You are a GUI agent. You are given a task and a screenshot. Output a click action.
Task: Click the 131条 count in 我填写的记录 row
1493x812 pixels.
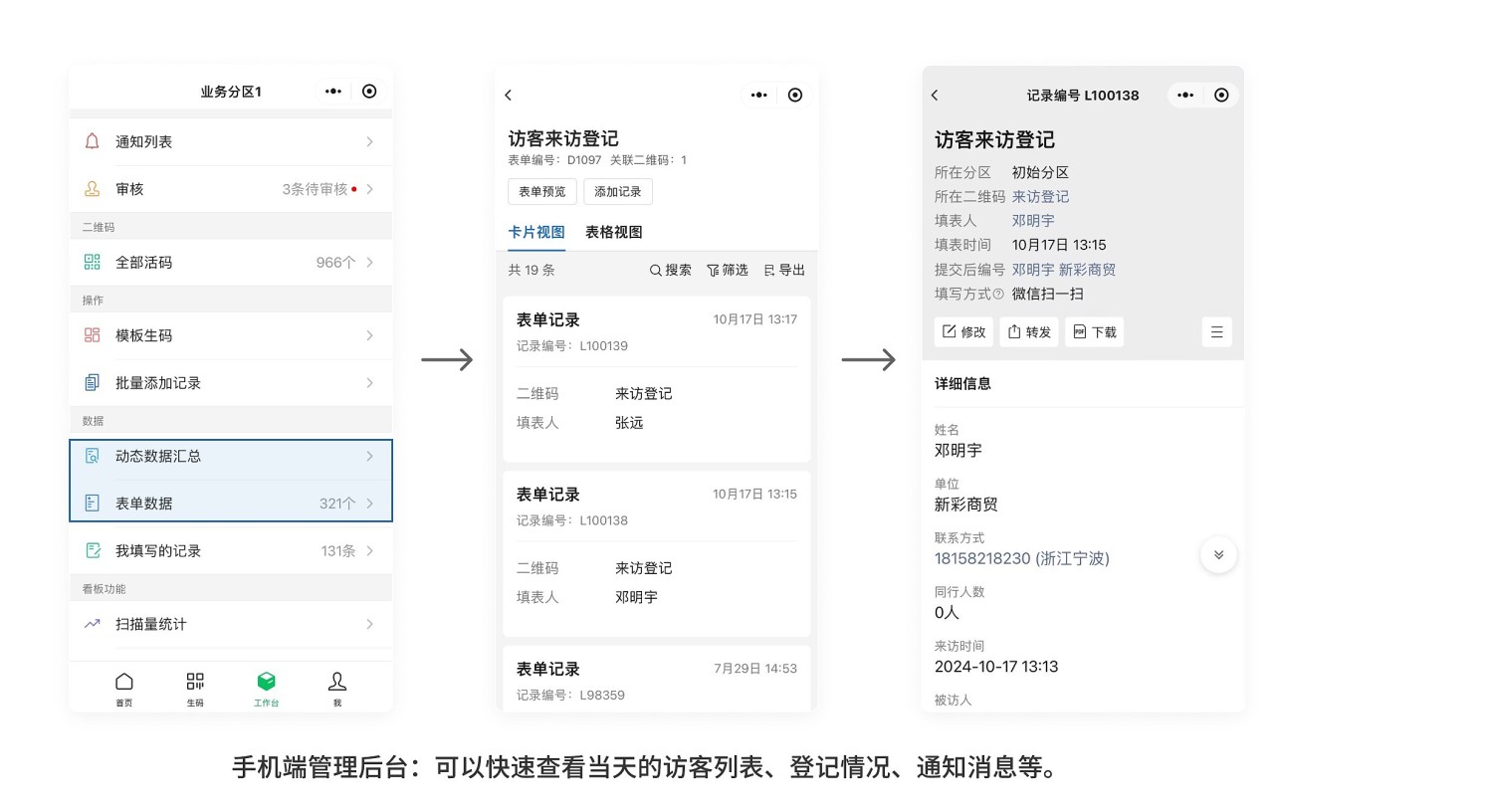338,551
